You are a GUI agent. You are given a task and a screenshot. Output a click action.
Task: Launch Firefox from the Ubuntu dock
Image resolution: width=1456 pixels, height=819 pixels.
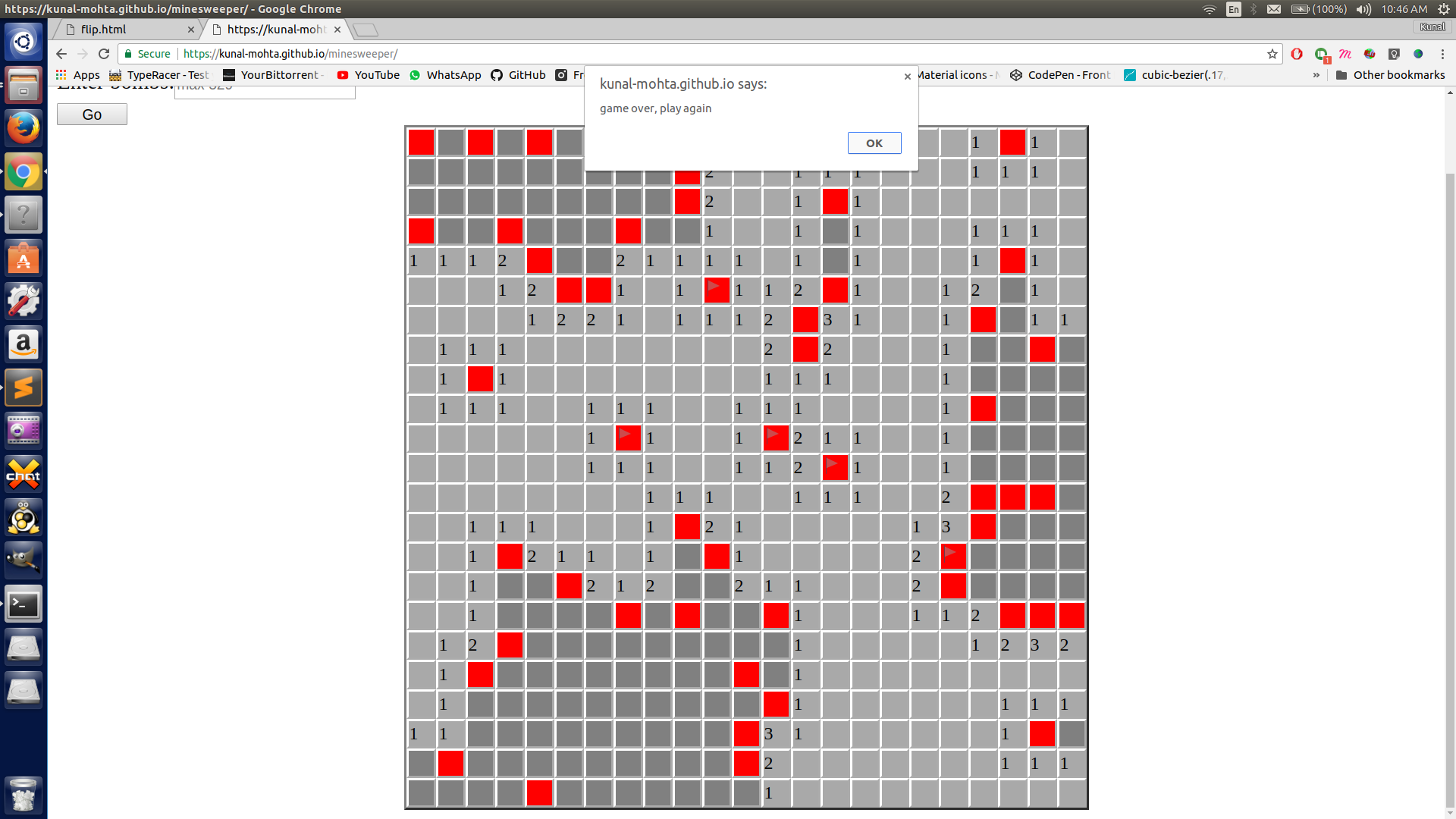24,128
